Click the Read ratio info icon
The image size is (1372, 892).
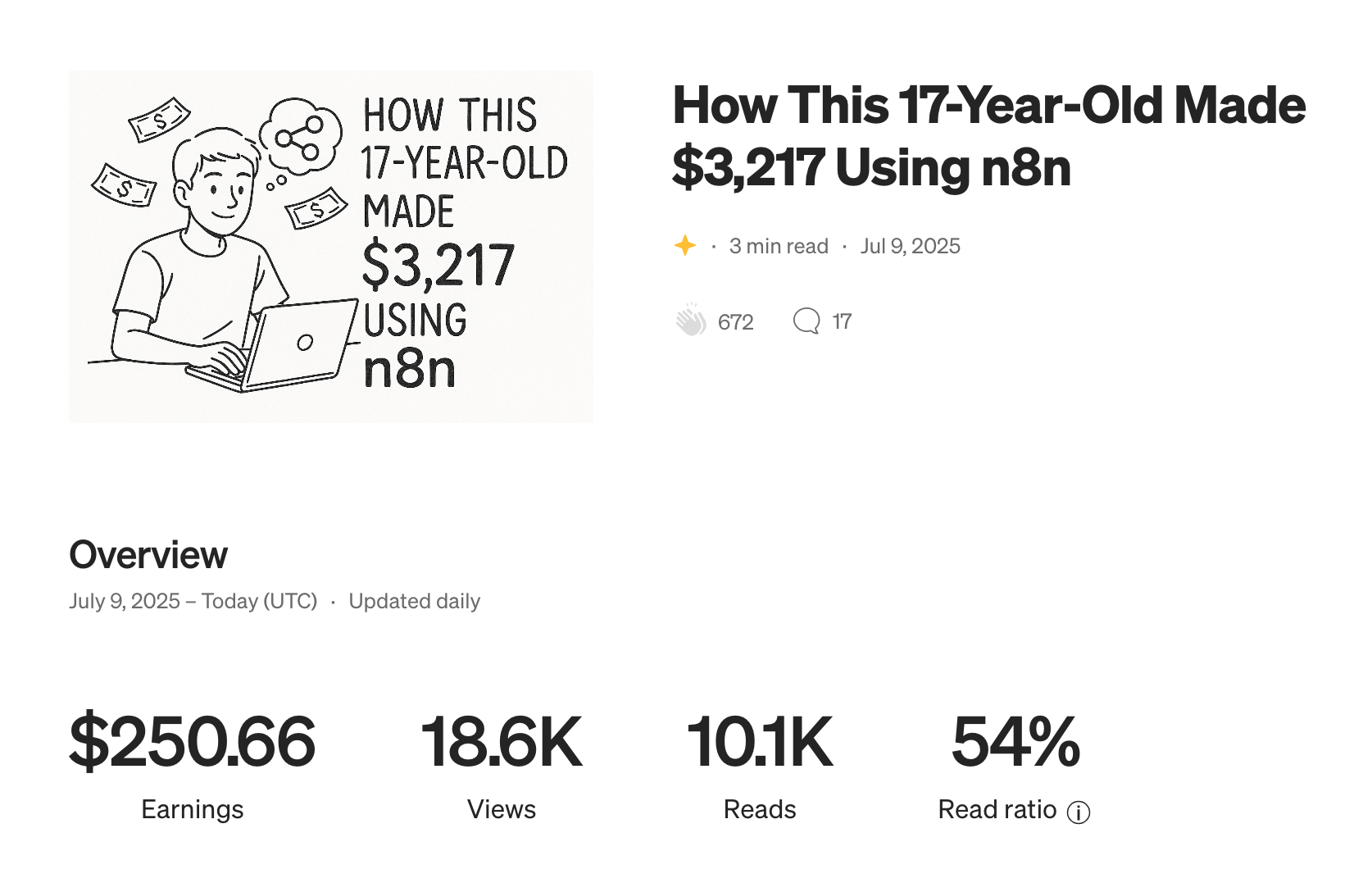(x=1079, y=812)
